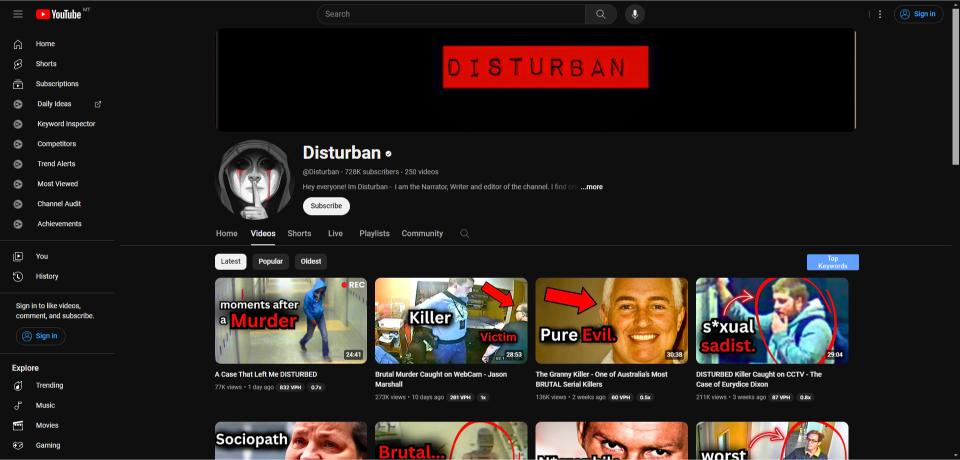Open Daily Ideas extension item
960x460 pixels.
[54, 104]
